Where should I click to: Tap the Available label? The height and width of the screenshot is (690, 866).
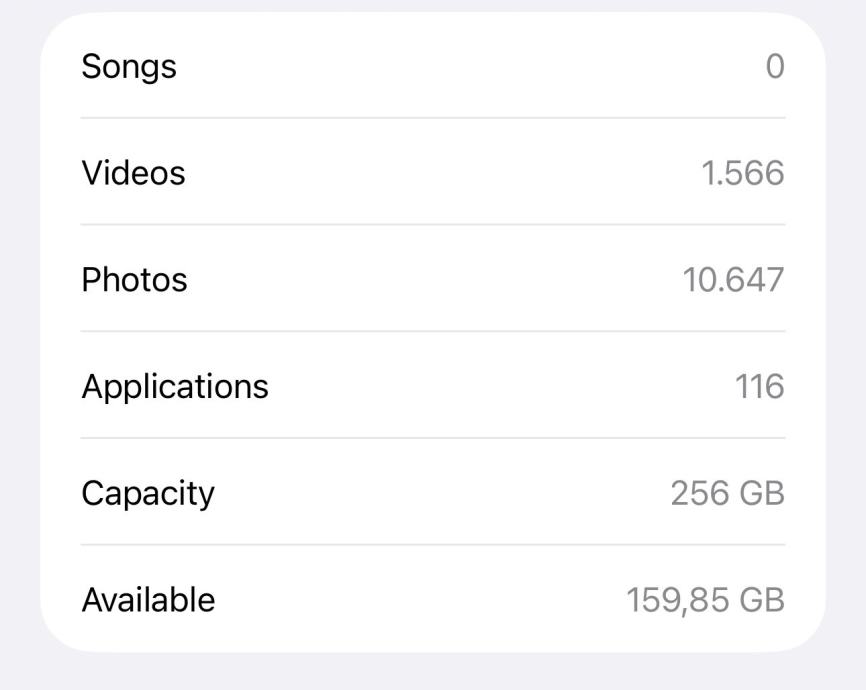click(x=148, y=600)
